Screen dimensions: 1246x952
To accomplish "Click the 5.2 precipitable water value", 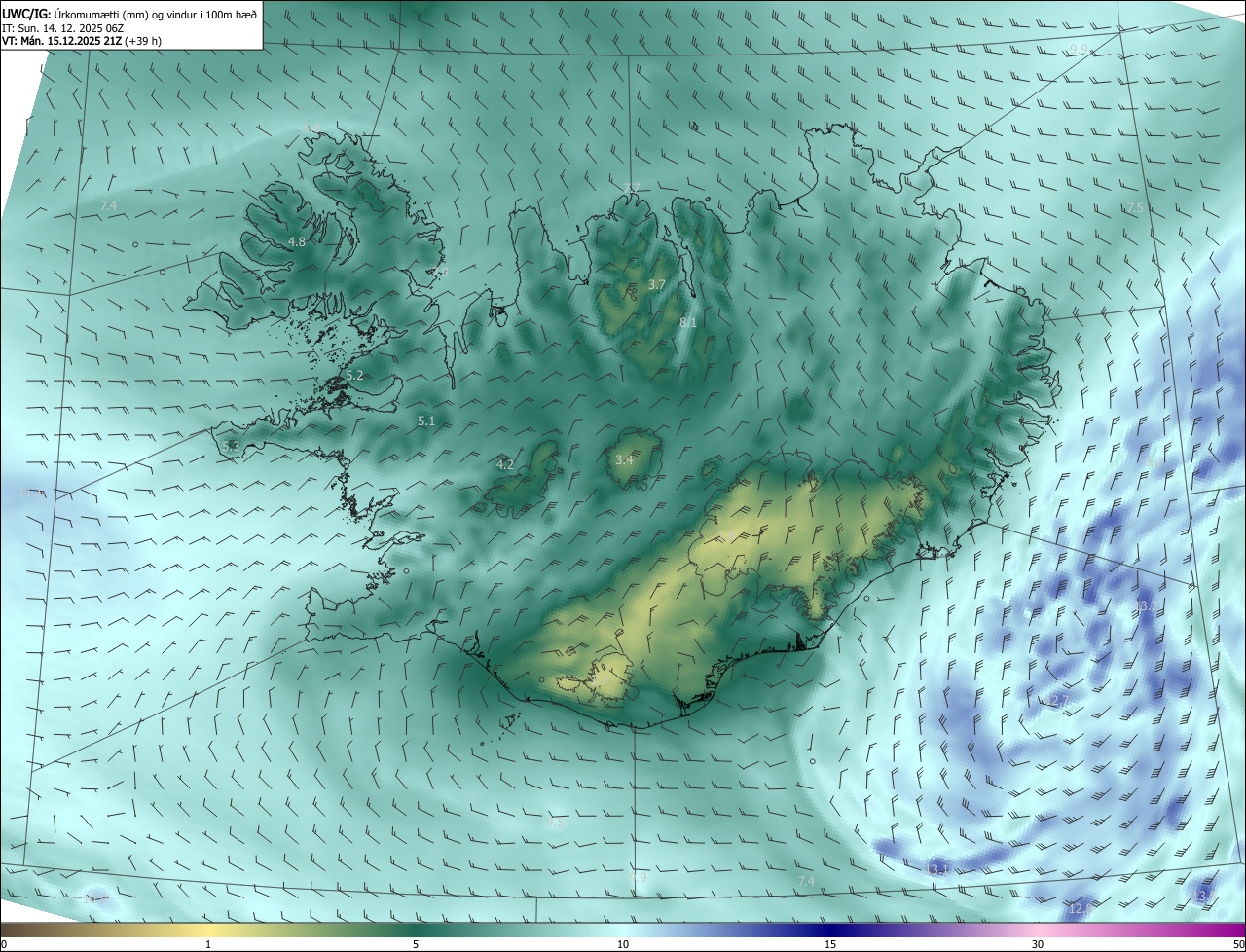I will pyautogui.click(x=354, y=375).
